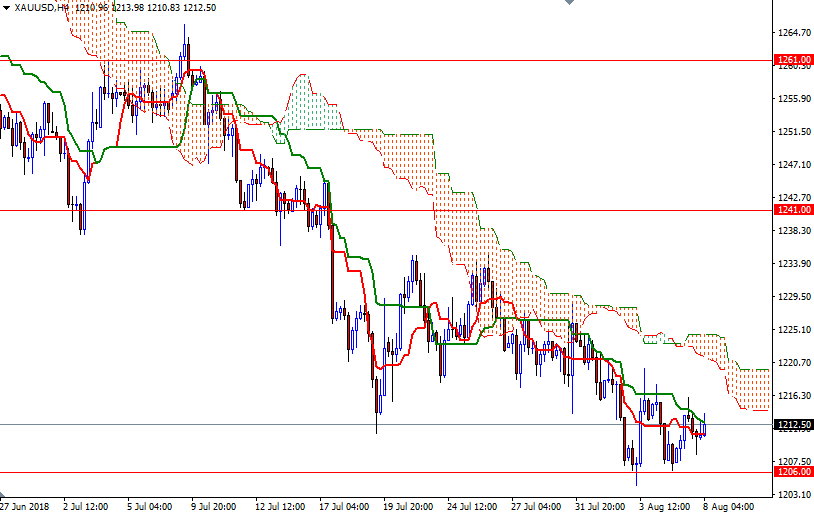The width and height of the screenshot is (814, 514).
Task: Click the black 1212.50 current price tag
Action: (x=794, y=424)
